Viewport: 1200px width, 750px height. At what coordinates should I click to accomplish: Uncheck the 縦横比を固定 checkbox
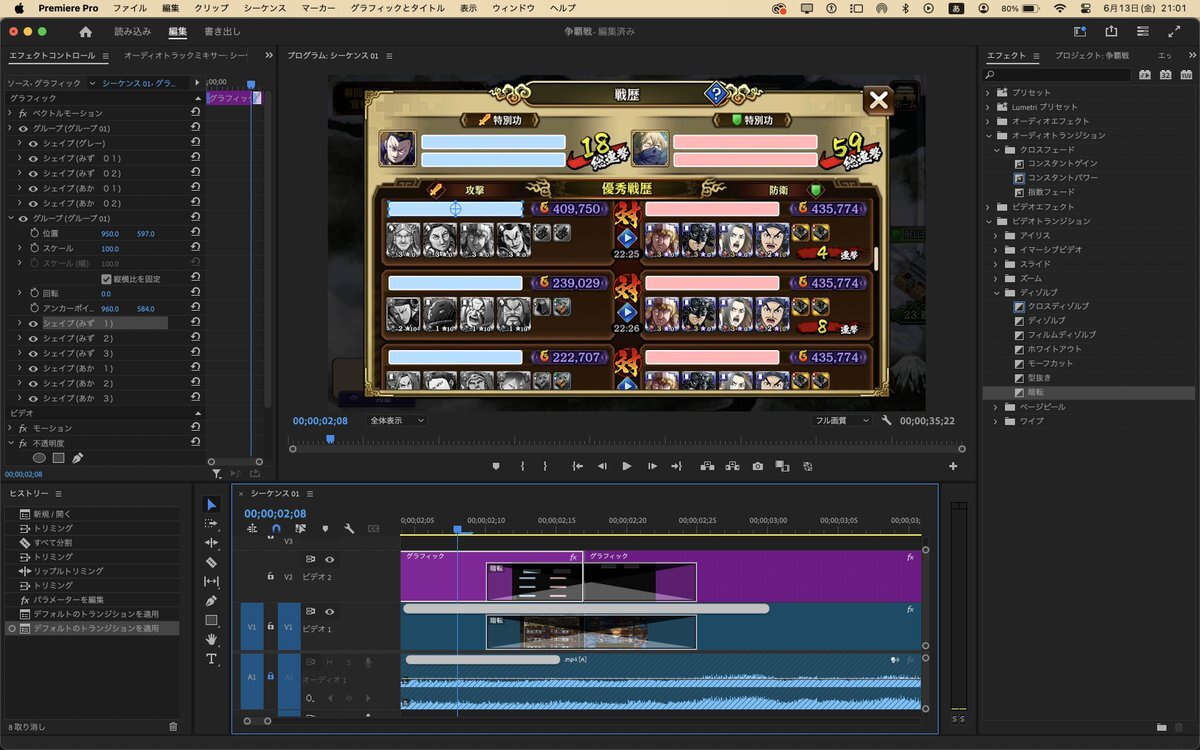[x=107, y=279]
